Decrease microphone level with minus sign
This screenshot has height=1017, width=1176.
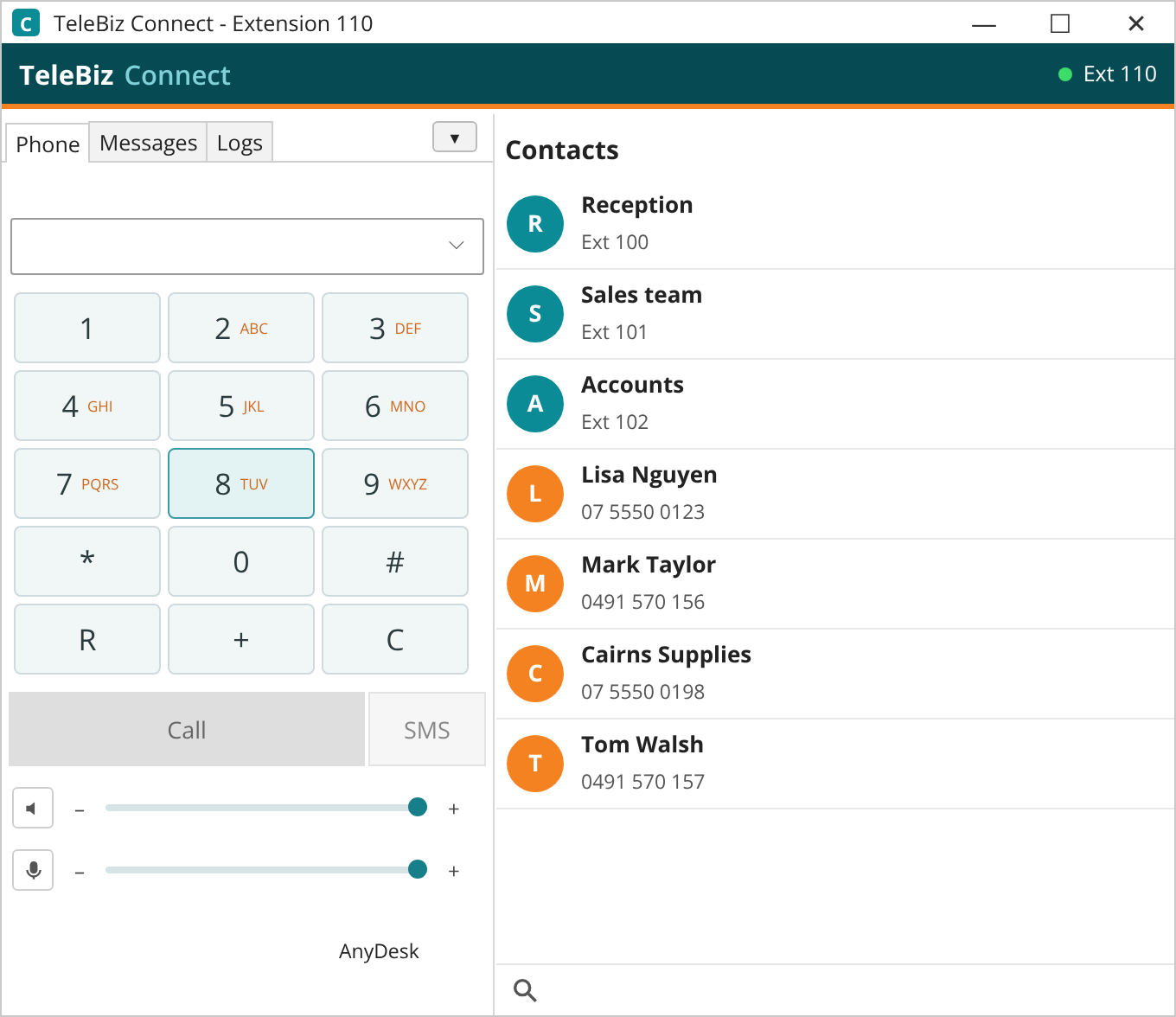click(80, 873)
